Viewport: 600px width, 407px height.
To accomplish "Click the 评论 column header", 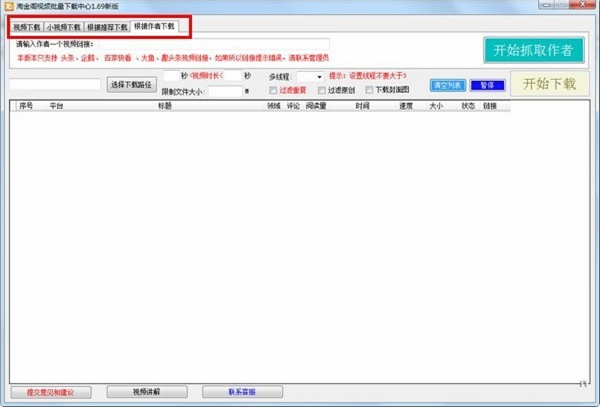I will click(293, 106).
